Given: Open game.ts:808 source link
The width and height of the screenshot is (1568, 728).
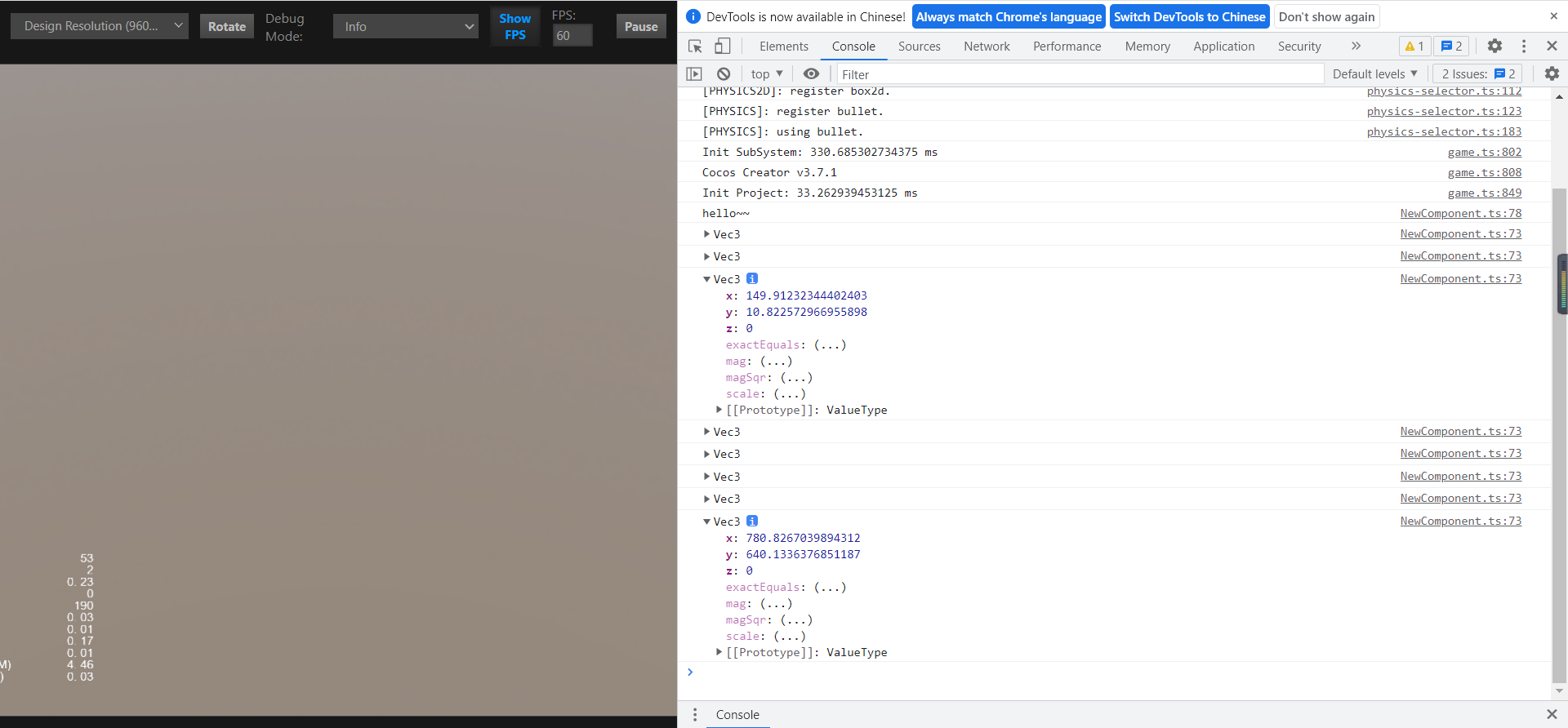Looking at the screenshot, I should (1484, 172).
